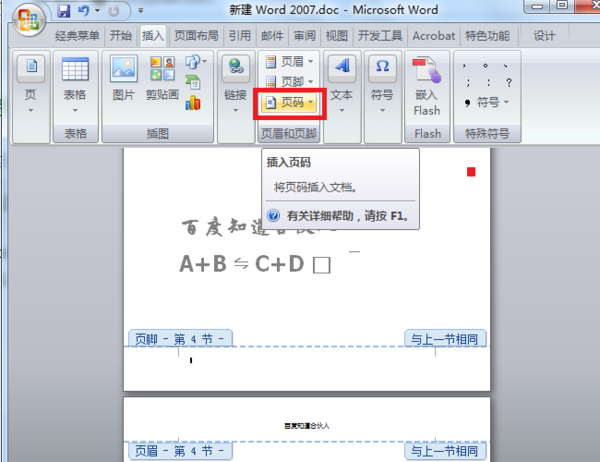Insert a chart with bar-chart icon
The height and width of the screenshot is (462, 600).
click(x=193, y=103)
